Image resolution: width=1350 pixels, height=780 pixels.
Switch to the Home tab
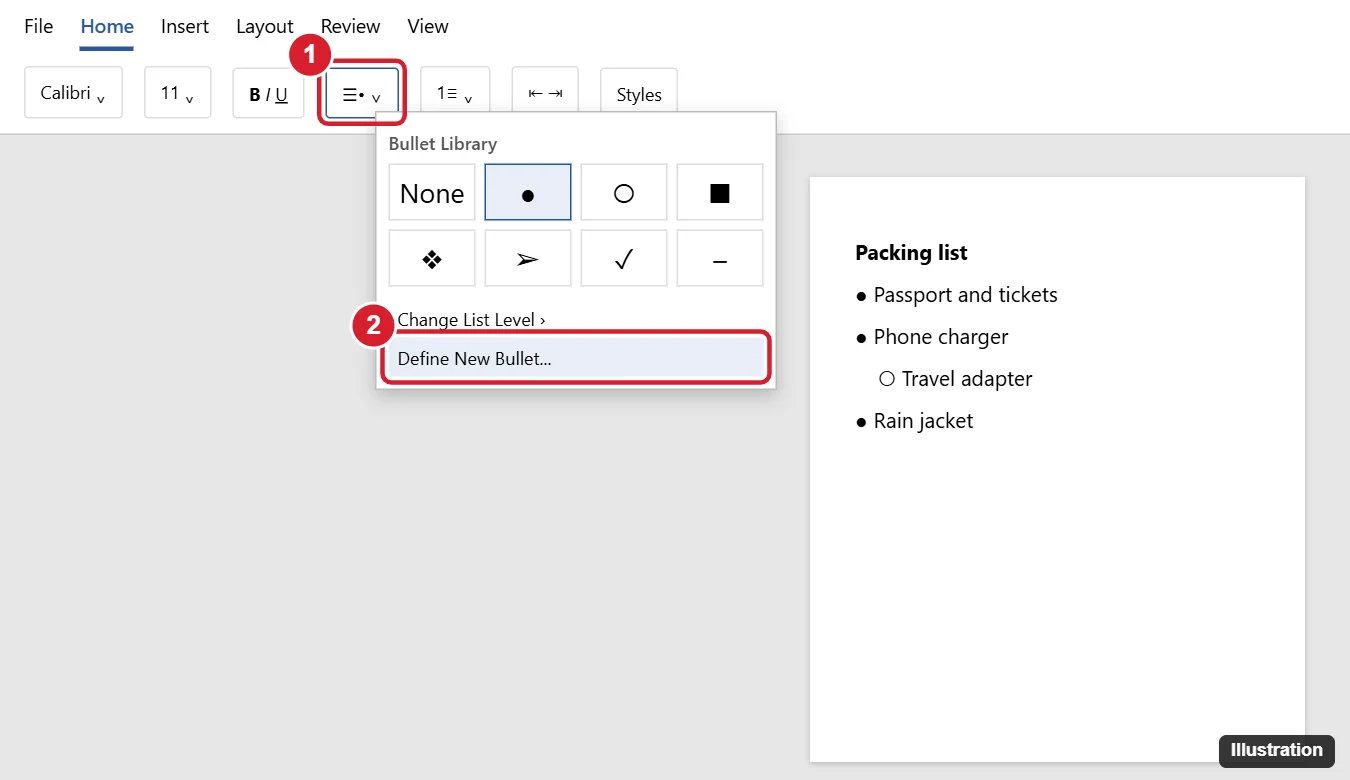107,26
